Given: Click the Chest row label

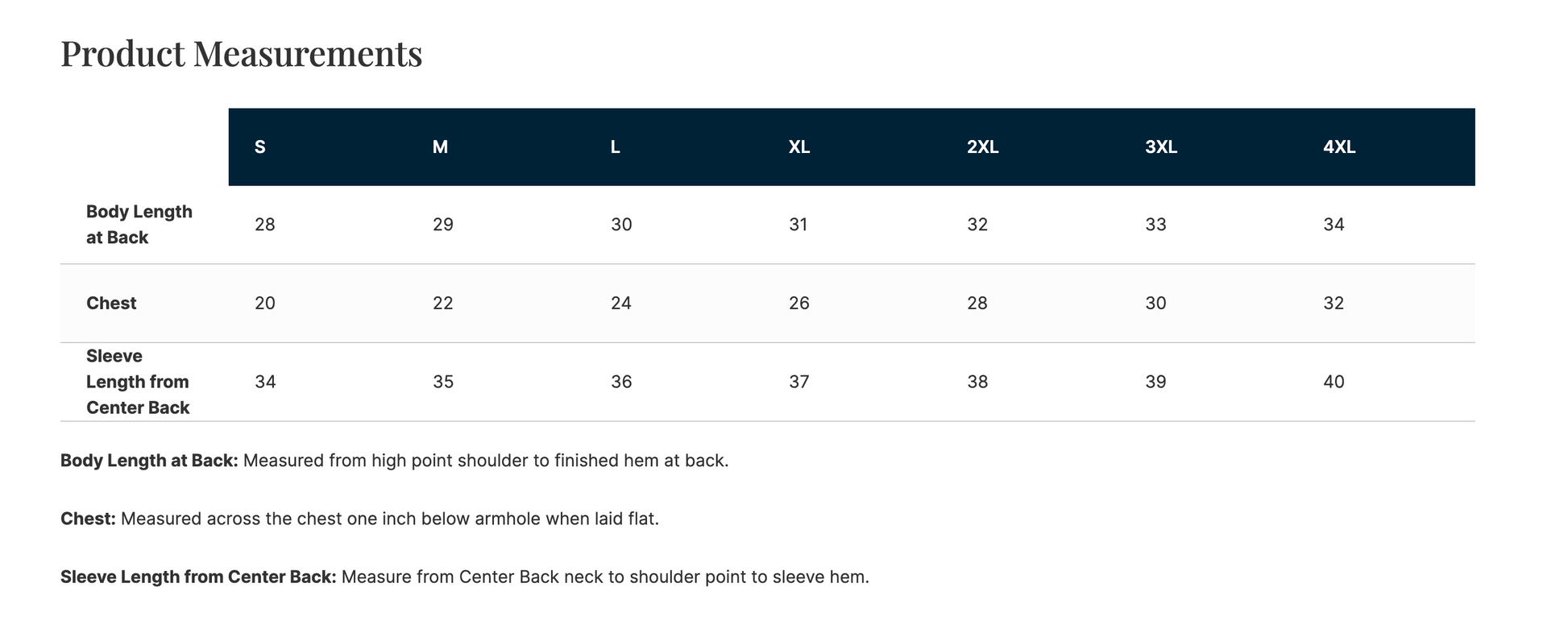Looking at the screenshot, I should click(x=111, y=304).
